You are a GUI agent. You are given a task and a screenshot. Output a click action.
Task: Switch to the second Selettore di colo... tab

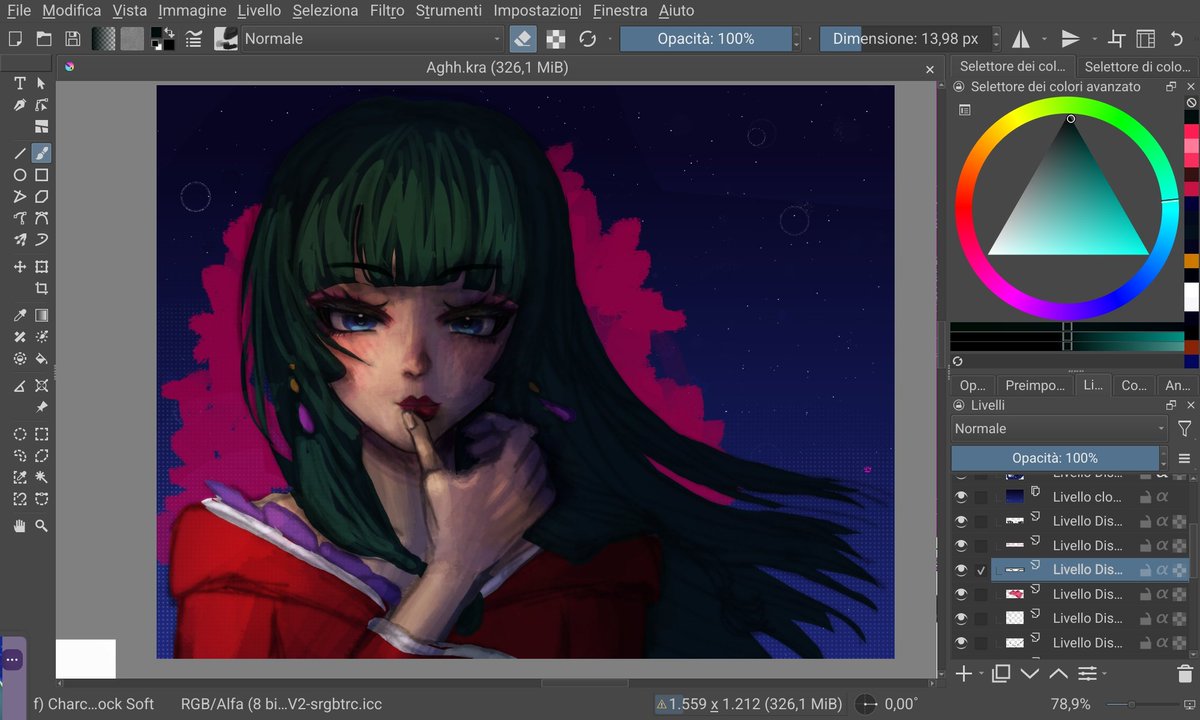tap(1137, 67)
